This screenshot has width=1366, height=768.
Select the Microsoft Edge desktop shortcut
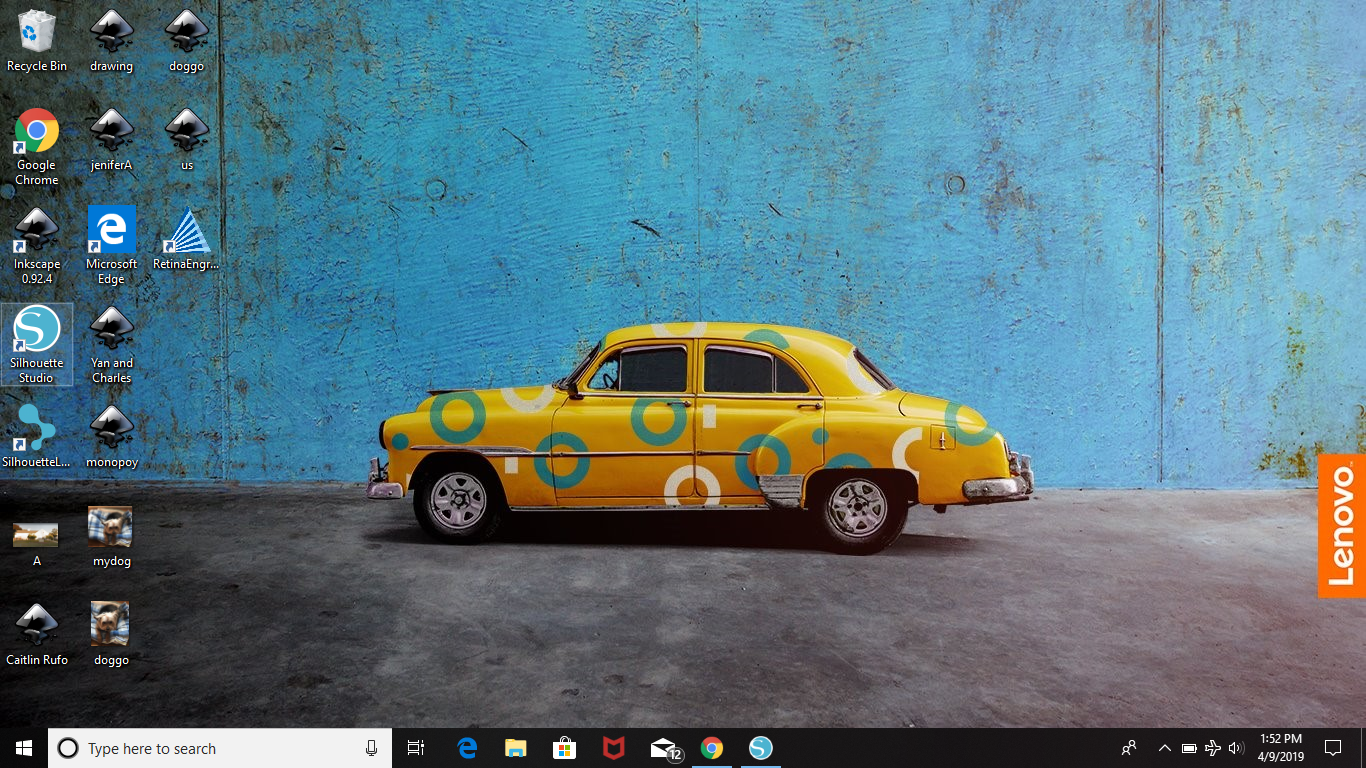click(112, 246)
